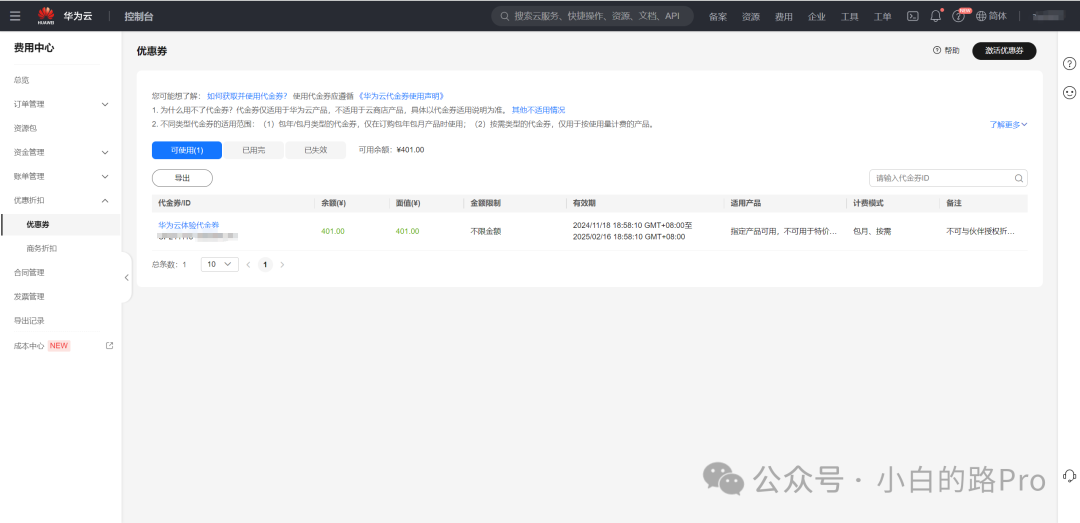The height and width of the screenshot is (523, 1080).
Task: Go to previous page arrow
Action: click(248, 265)
